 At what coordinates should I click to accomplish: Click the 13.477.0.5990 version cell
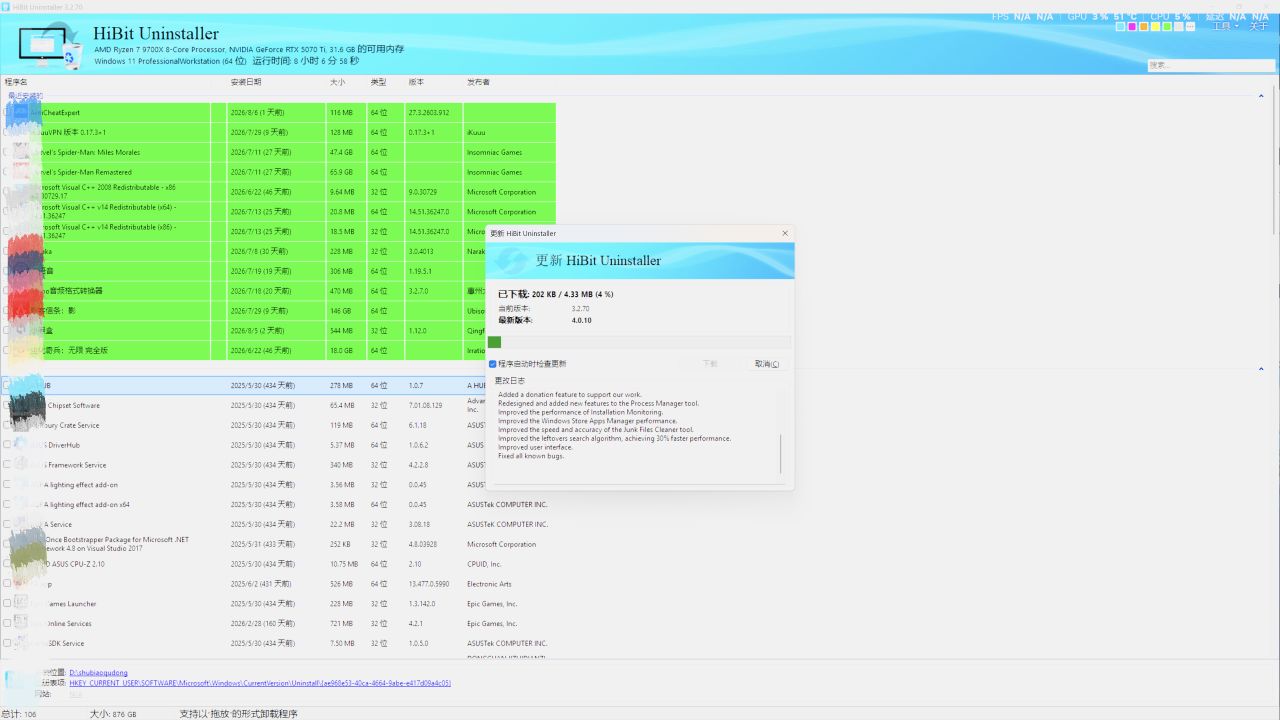[429, 584]
